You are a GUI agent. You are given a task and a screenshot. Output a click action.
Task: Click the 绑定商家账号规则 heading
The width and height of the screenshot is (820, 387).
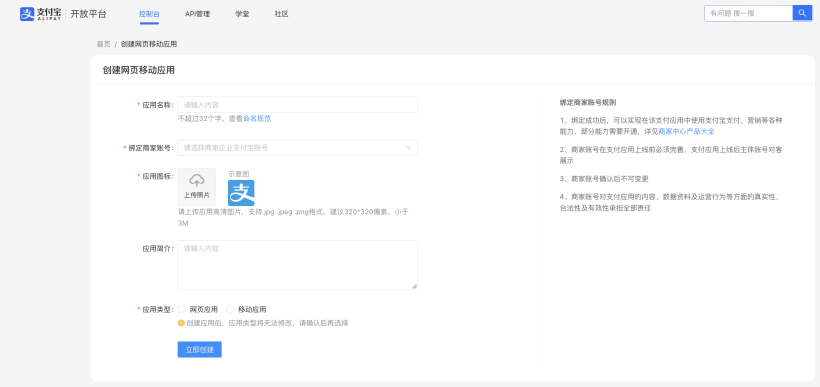coord(588,103)
